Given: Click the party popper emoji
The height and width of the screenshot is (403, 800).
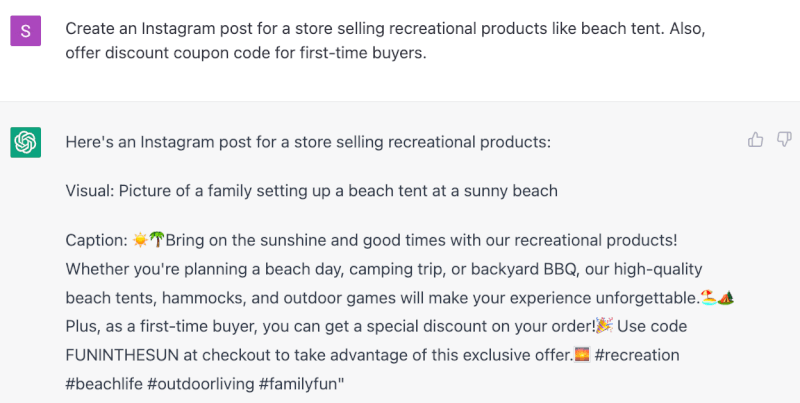Looking at the screenshot, I should pyautogui.click(x=605, y=325).
